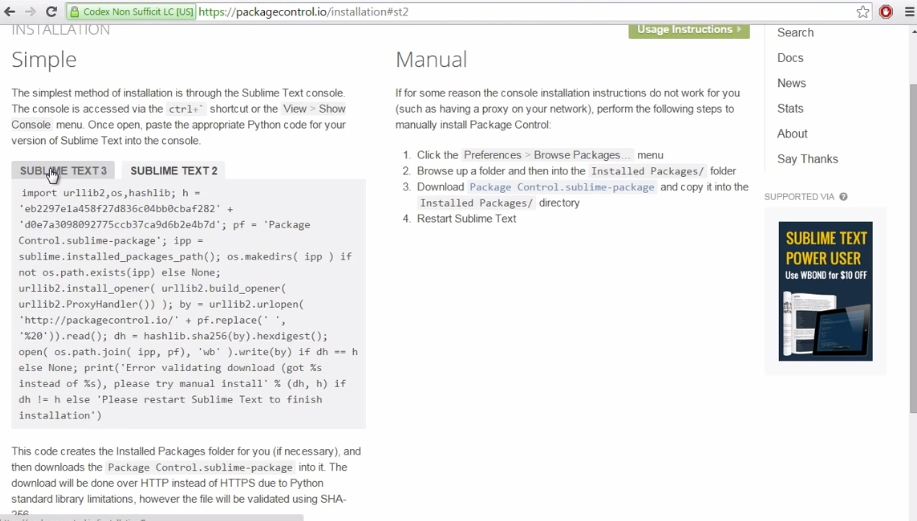917x521 pixels.
Task: Click the question mark next to Supported Via
Action: coord(843,196)
